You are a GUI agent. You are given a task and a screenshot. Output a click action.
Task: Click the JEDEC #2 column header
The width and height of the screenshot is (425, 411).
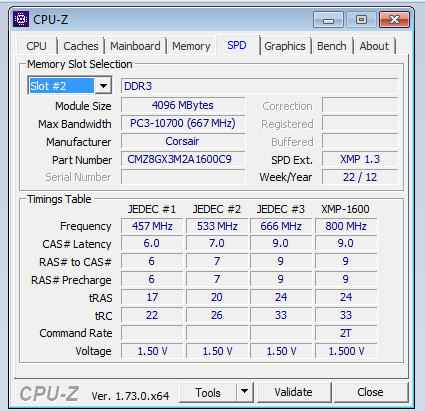click(x=217, y=209)
